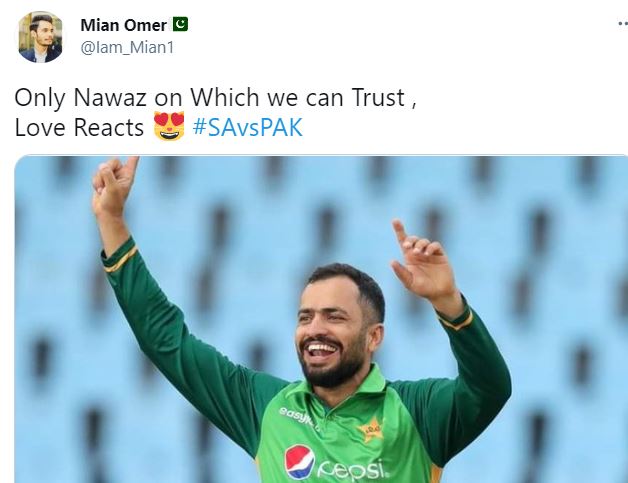
Task: Click the Pepsi globe logo on the jersey
Action: [300, 461]
